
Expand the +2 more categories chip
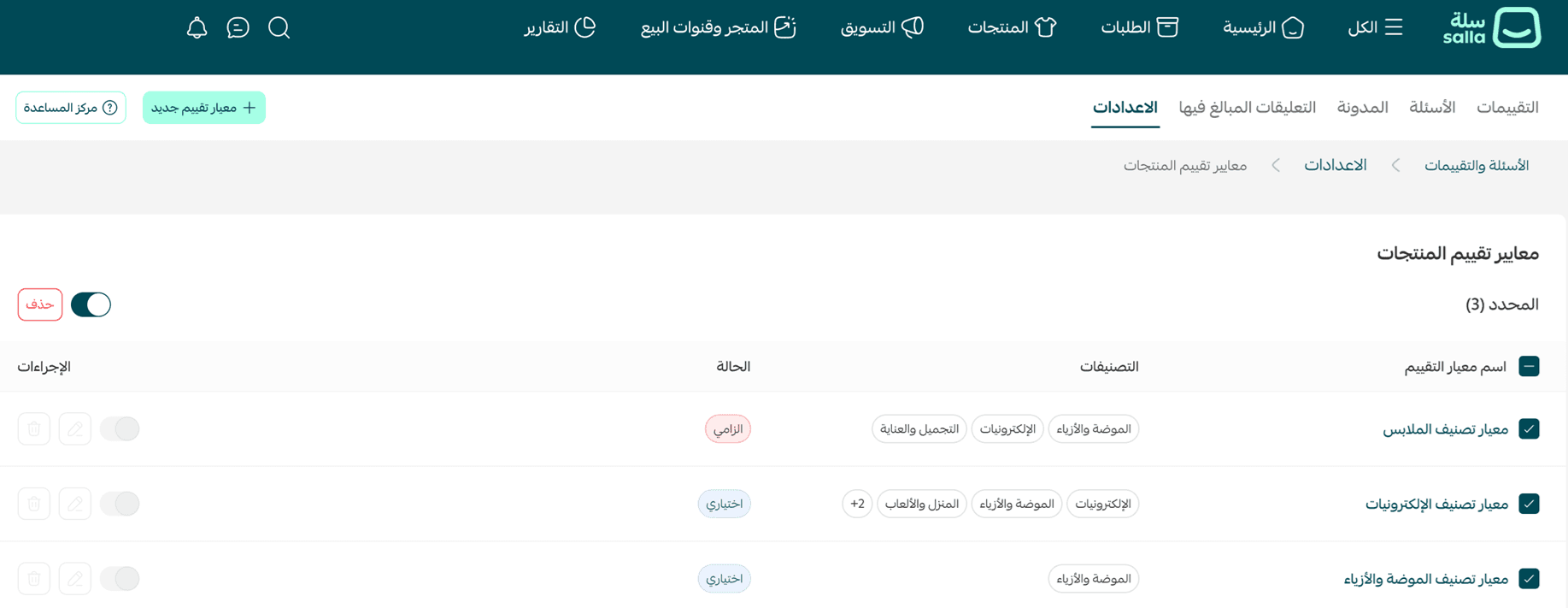[x=857, y=504]
